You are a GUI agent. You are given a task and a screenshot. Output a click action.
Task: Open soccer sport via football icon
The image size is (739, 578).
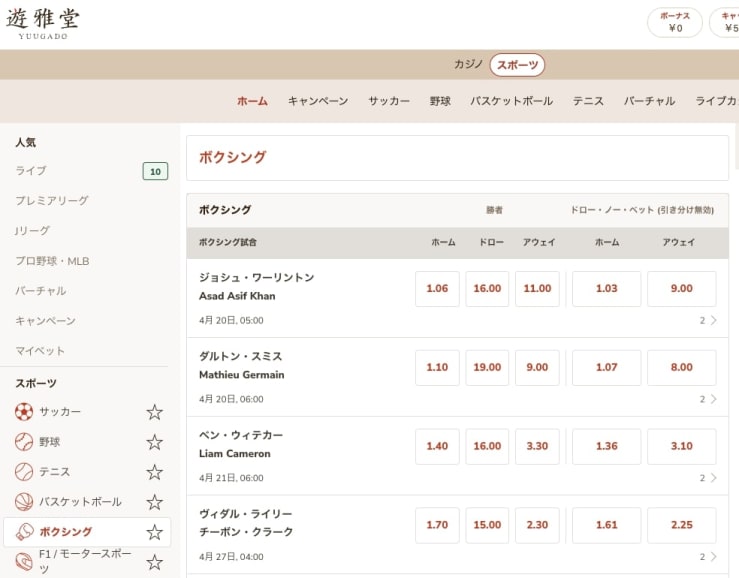click(24, 412)
